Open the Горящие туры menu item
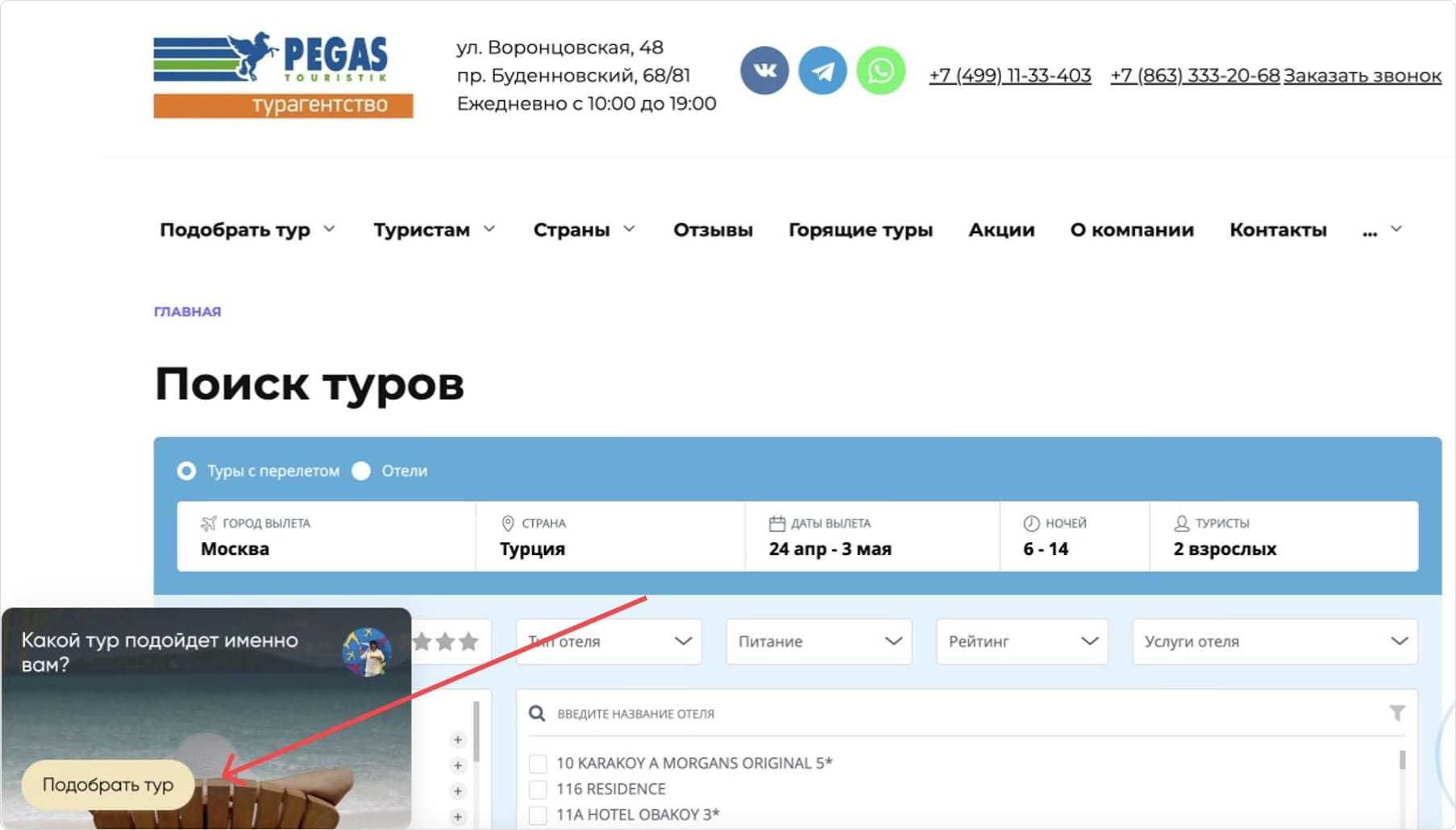This screenshot has width=1456, height=830. click(x=861, y=230)
